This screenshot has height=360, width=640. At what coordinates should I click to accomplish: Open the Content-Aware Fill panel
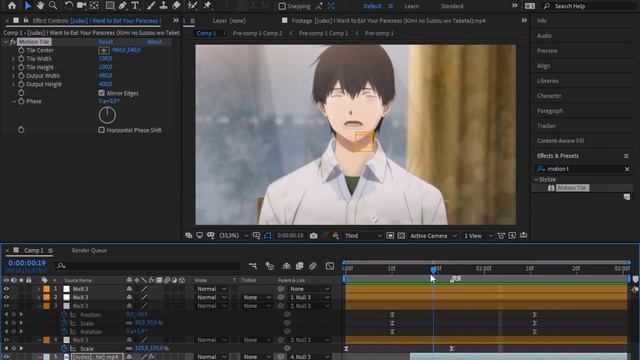pyautogui.click(x=560, y=141)
